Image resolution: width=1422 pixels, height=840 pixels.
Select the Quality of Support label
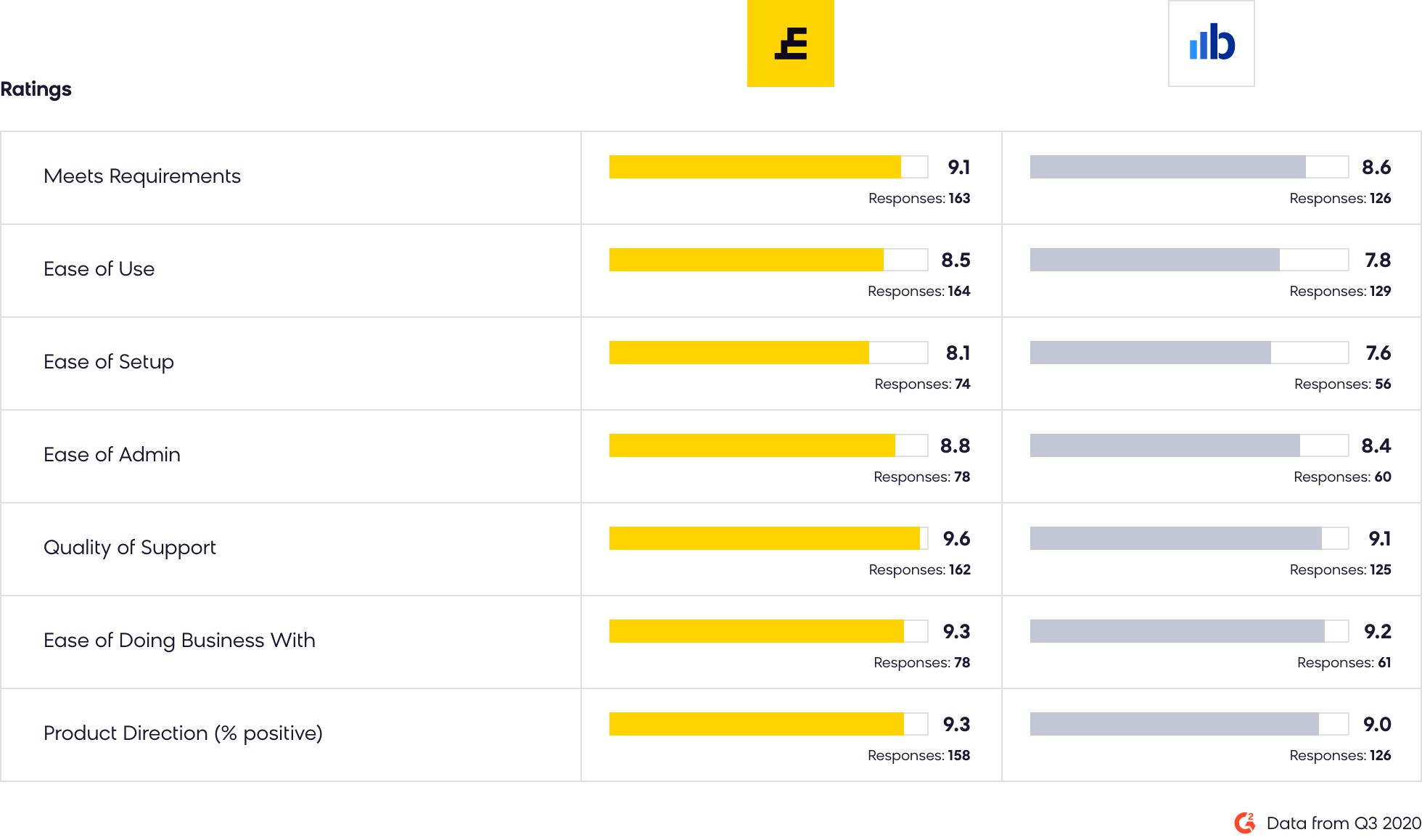click(130, 548)
